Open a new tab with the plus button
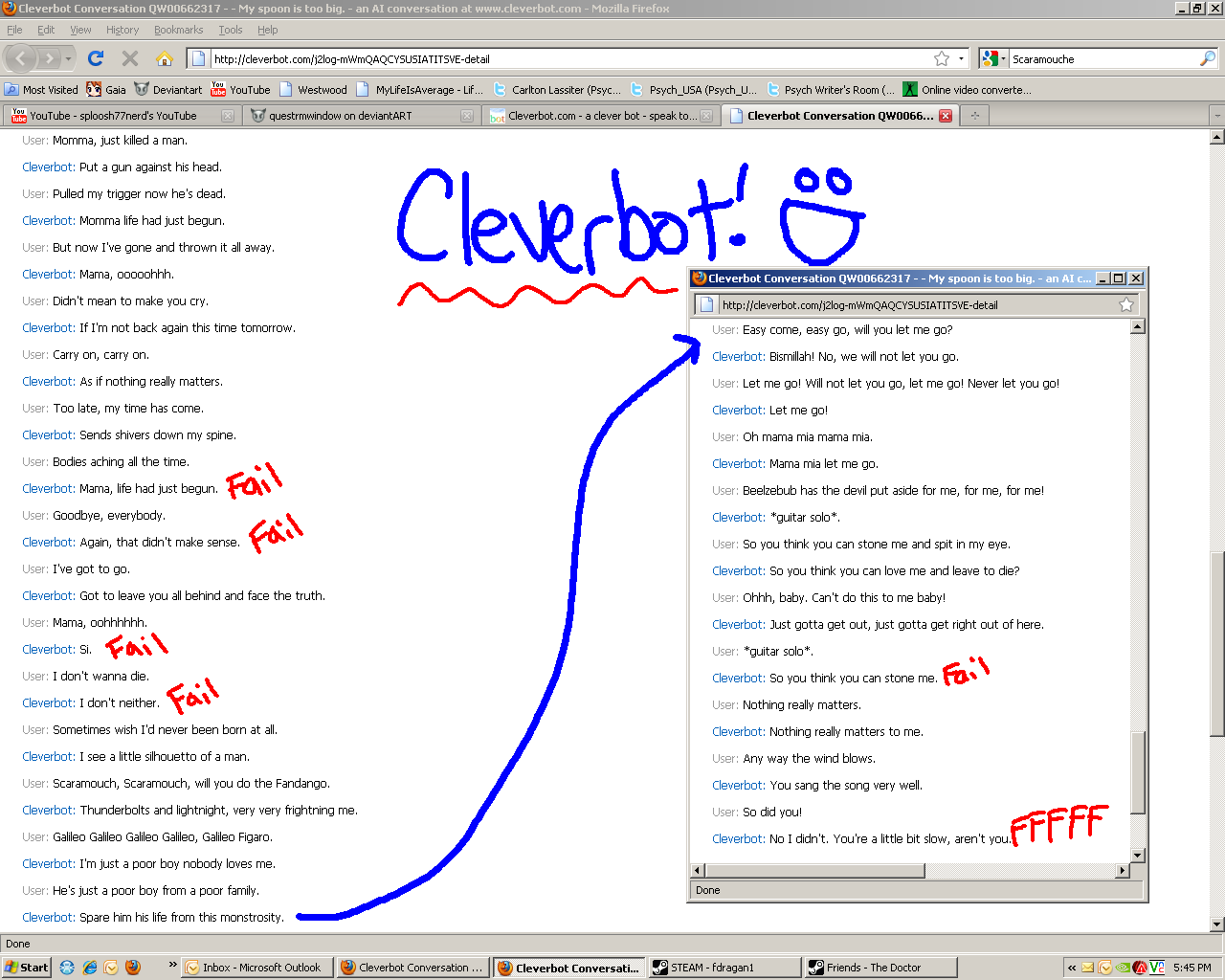 (975, 116)
